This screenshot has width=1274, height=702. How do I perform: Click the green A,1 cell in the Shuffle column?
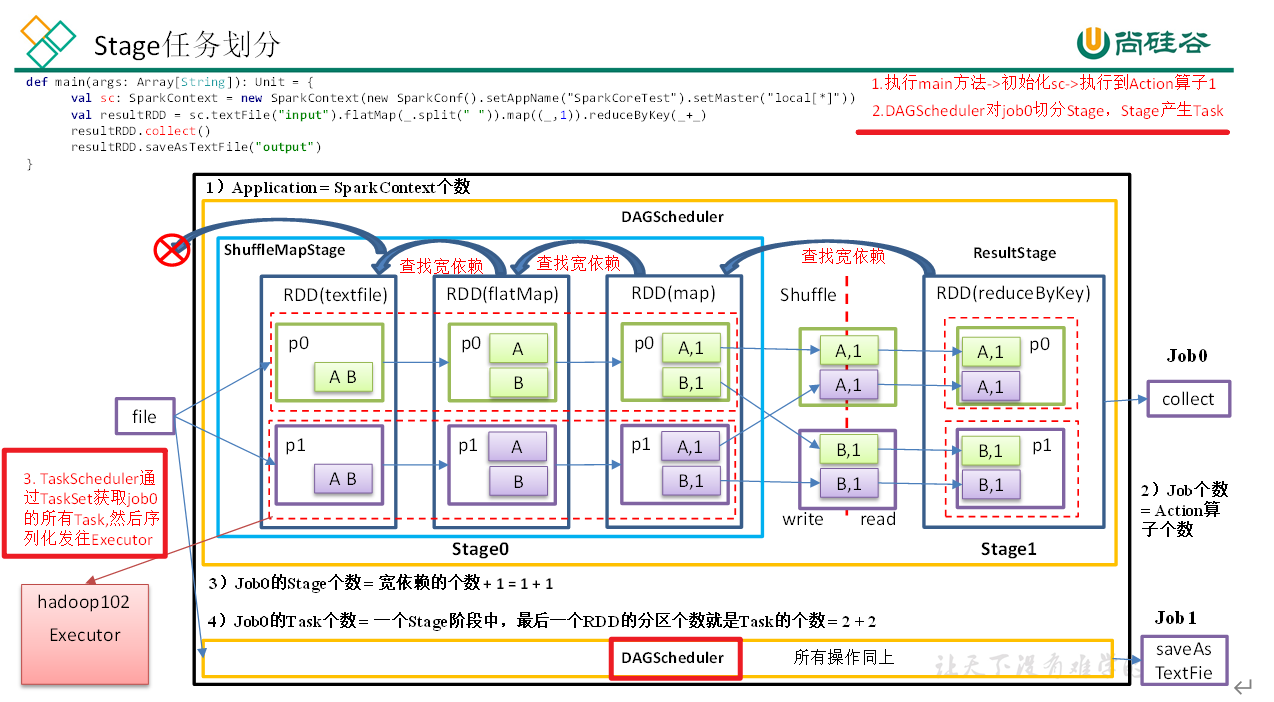click(848, 350)
